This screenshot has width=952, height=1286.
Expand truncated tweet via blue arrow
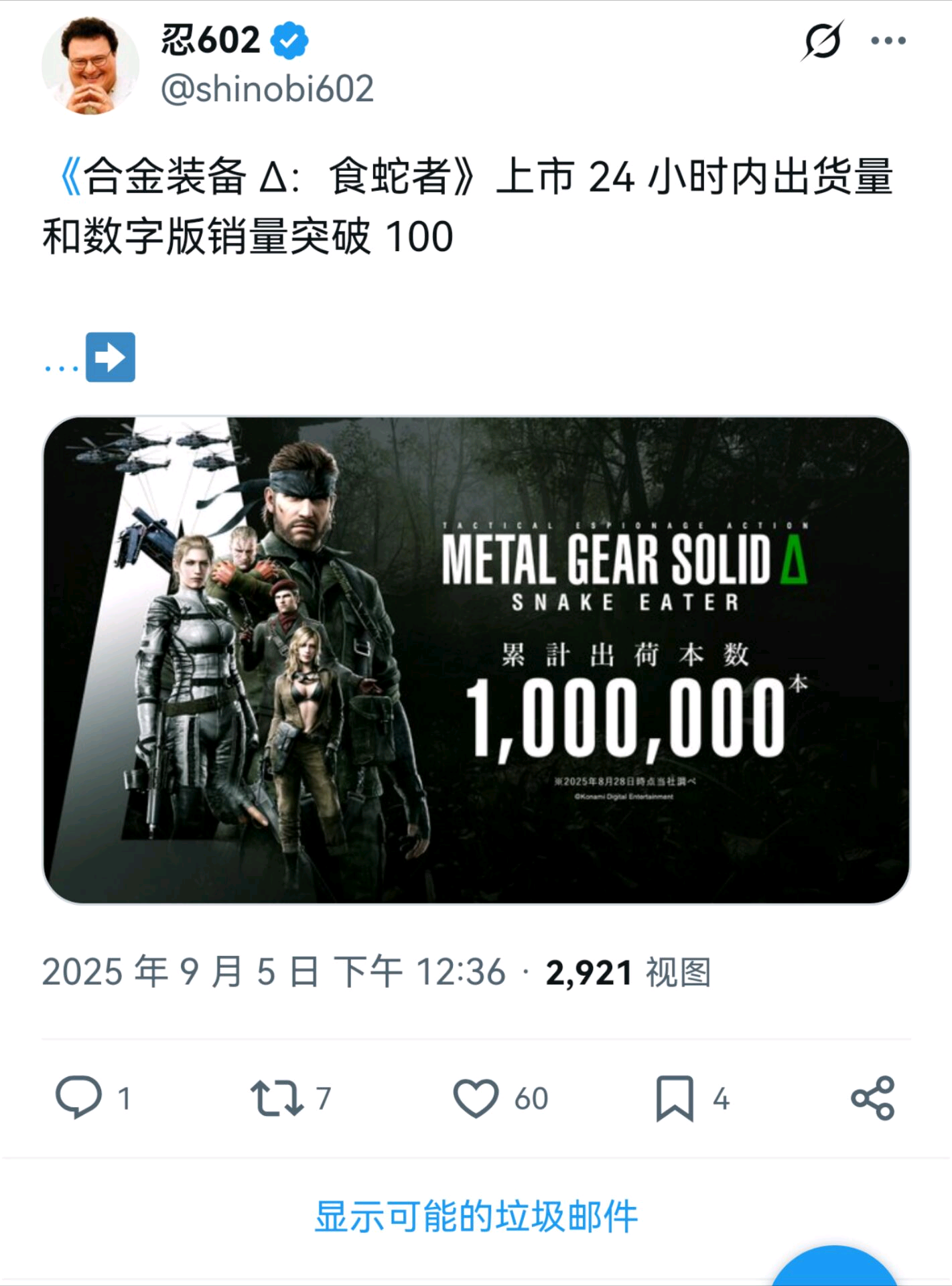111,357
